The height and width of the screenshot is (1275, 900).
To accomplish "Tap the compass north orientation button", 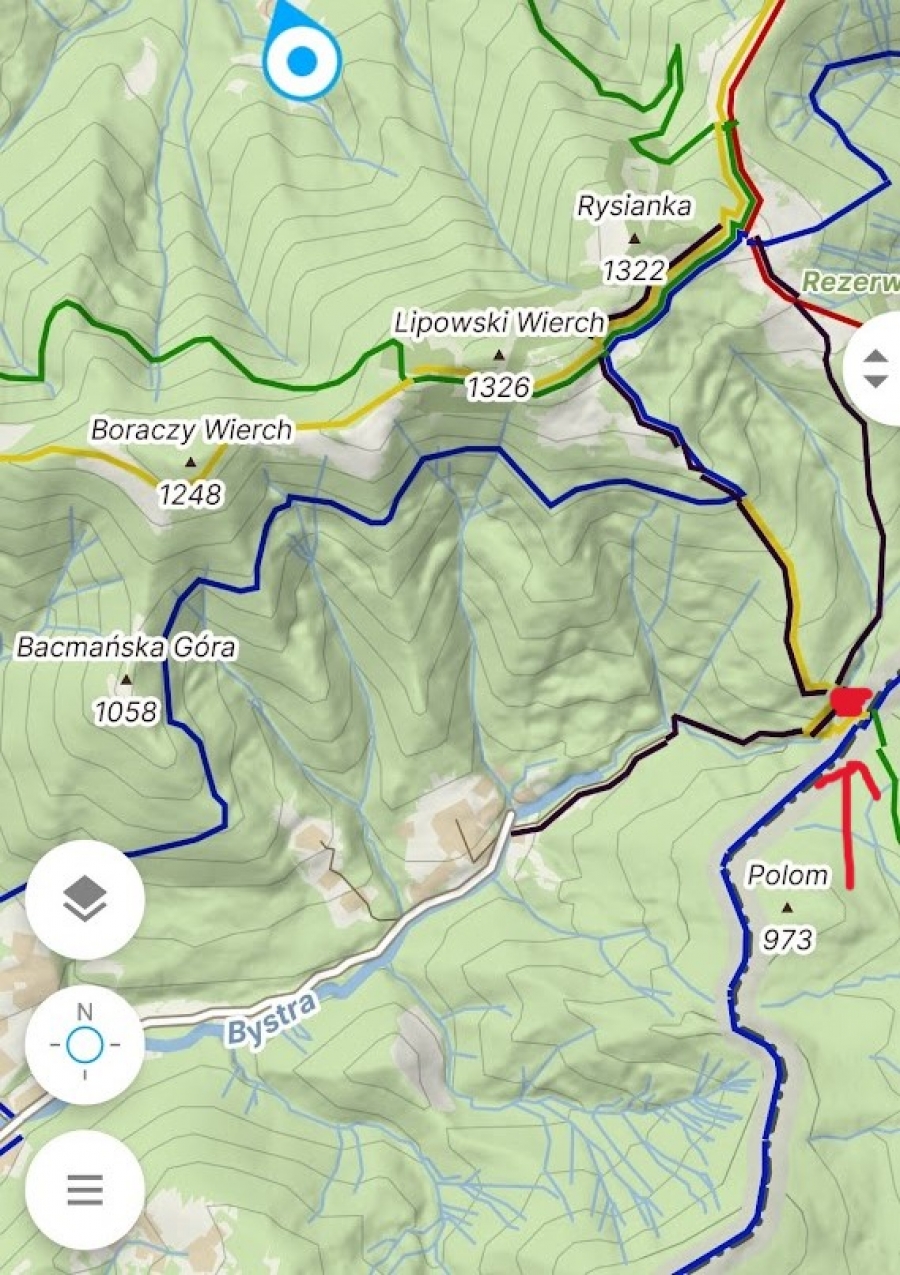I will (x=85, y=1045).
